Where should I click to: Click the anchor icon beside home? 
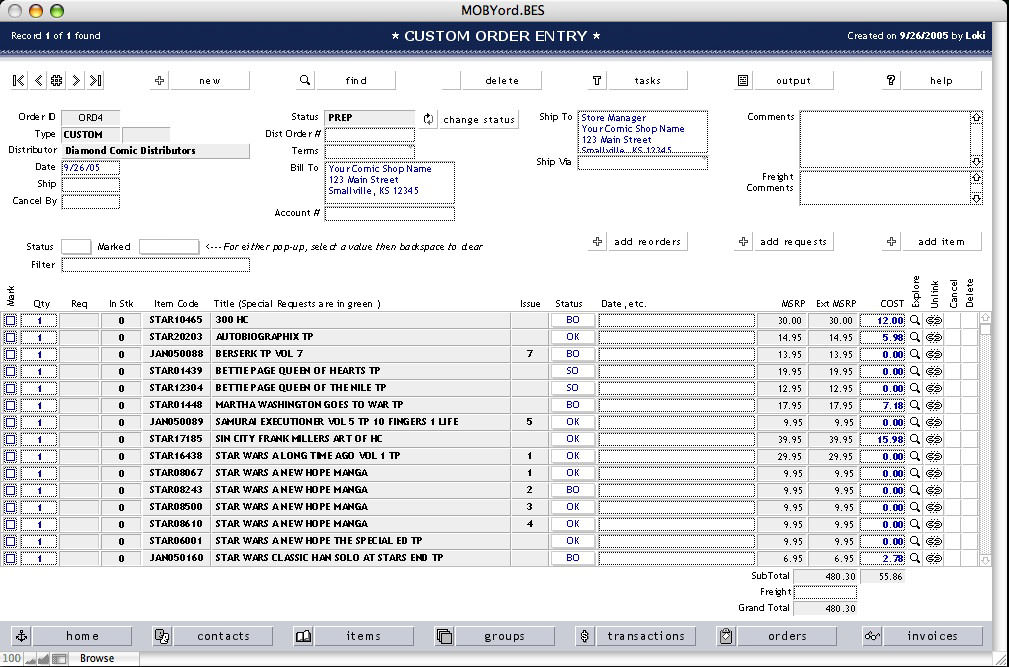click(21, 636)
